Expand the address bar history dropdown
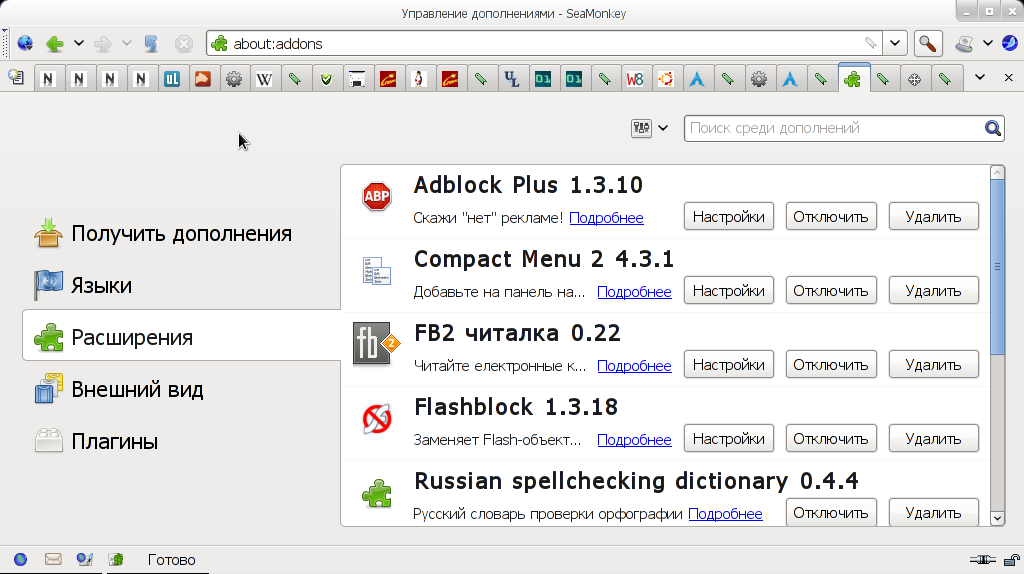Viewport: 1024px width, 574px height. pyautogui.click(x=895, y=44)
